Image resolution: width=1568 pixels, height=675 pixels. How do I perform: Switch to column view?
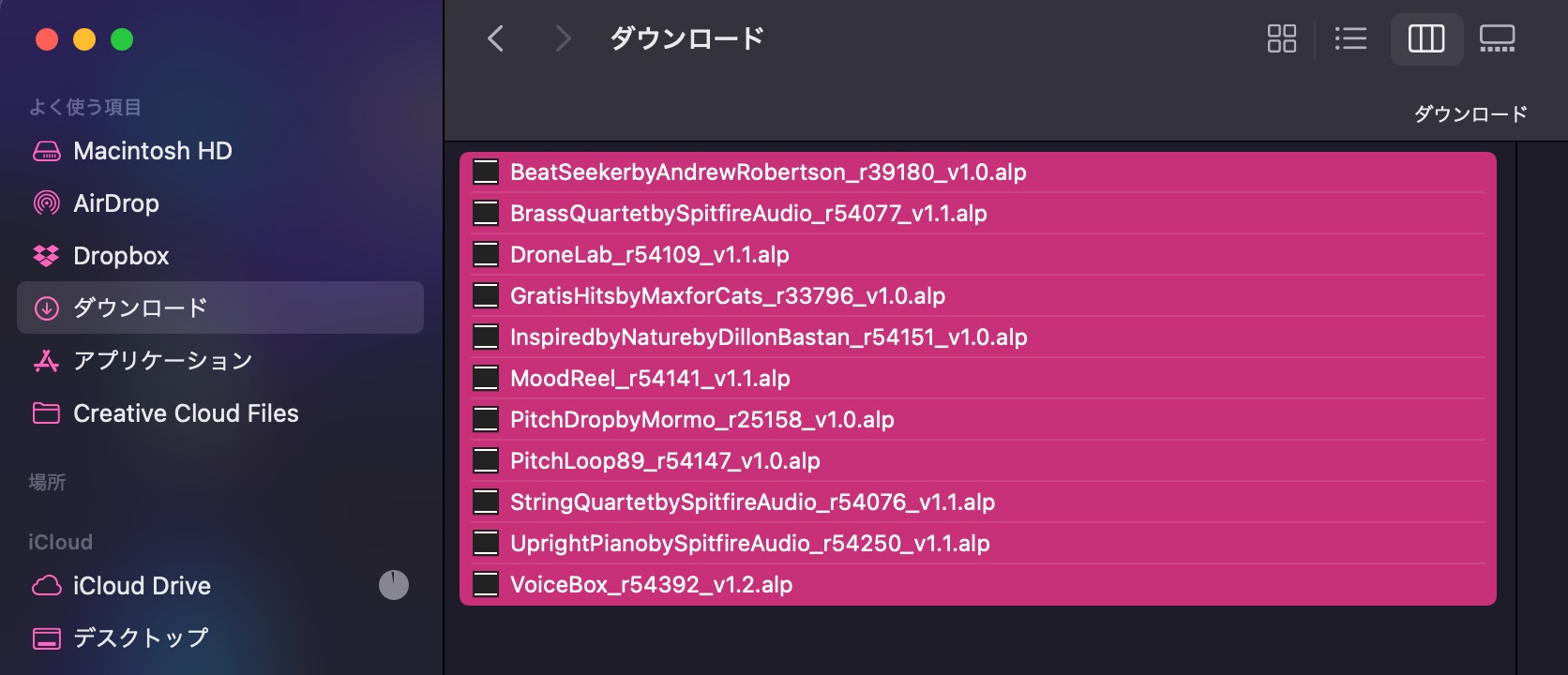click(x=1426, y=38)
